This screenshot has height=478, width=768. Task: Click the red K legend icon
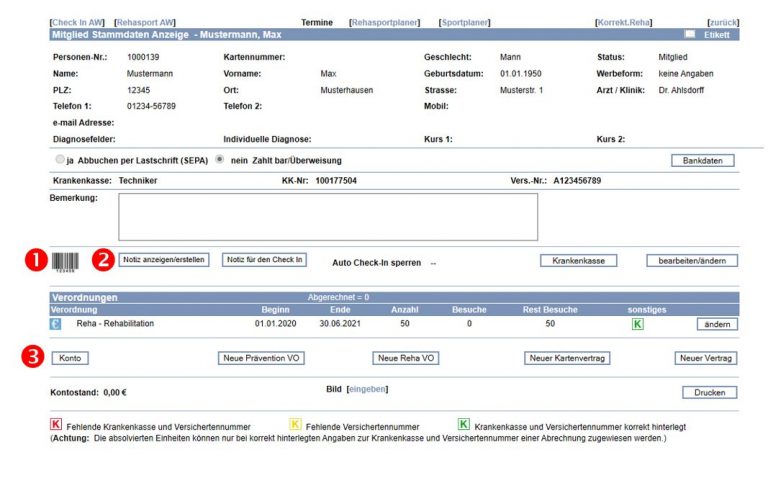pos(56,425)
